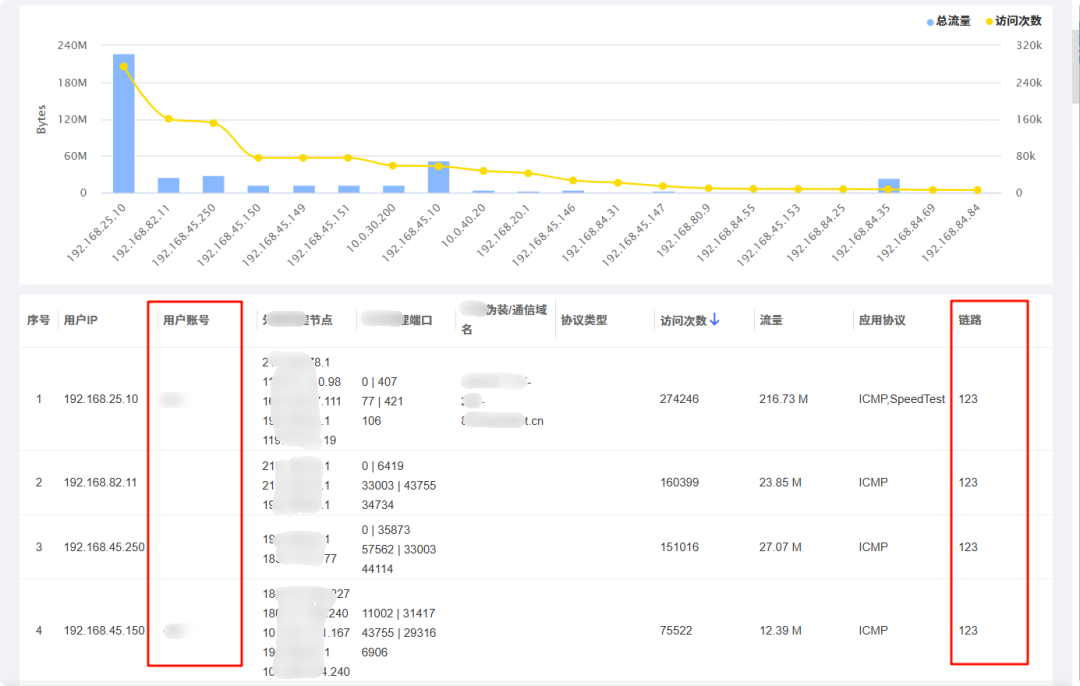Click port entry 11002 | 31417
This screenshot has height=686, width=1080.
point(399,613)
